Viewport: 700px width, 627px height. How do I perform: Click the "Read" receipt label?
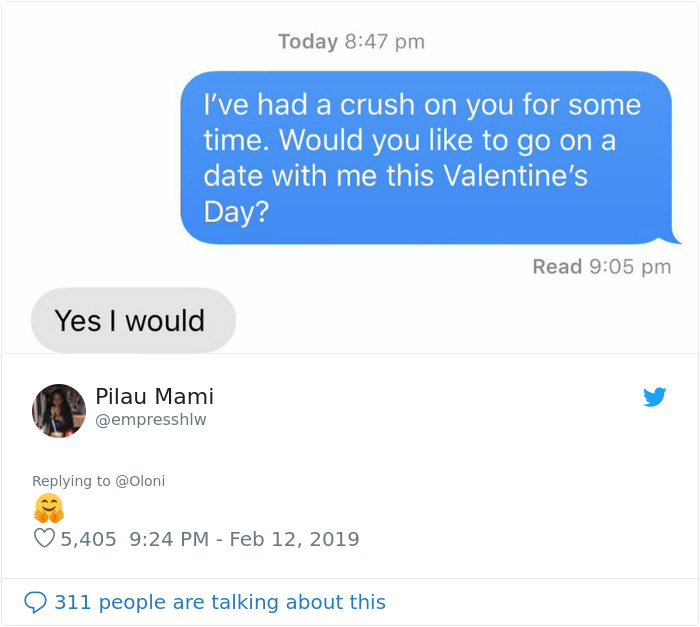pyautogui.click(x=557, y=266)
